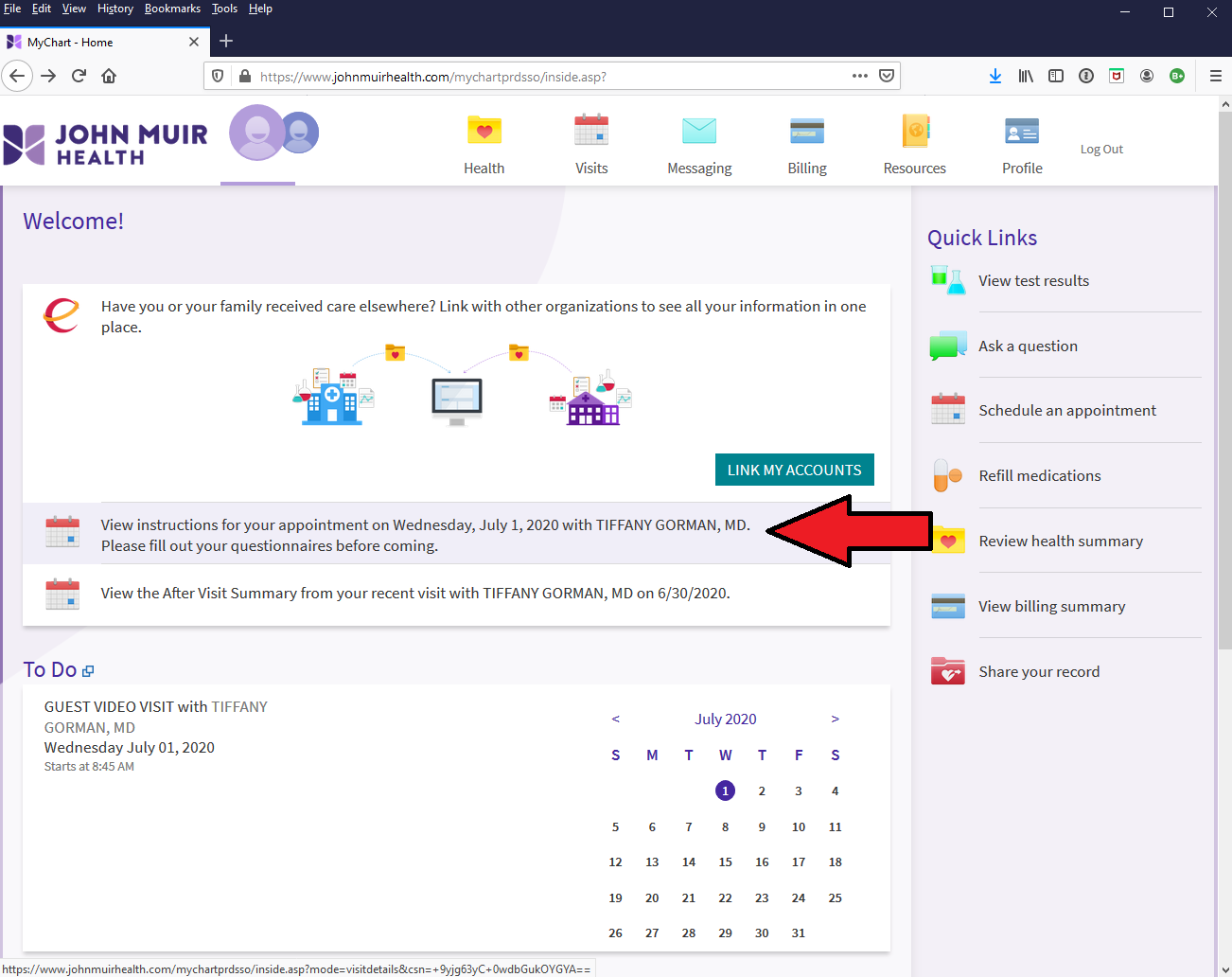This screenshot has width=1232, height=977.
Task: Go to next month in calendar
Action: coord(835,719)
